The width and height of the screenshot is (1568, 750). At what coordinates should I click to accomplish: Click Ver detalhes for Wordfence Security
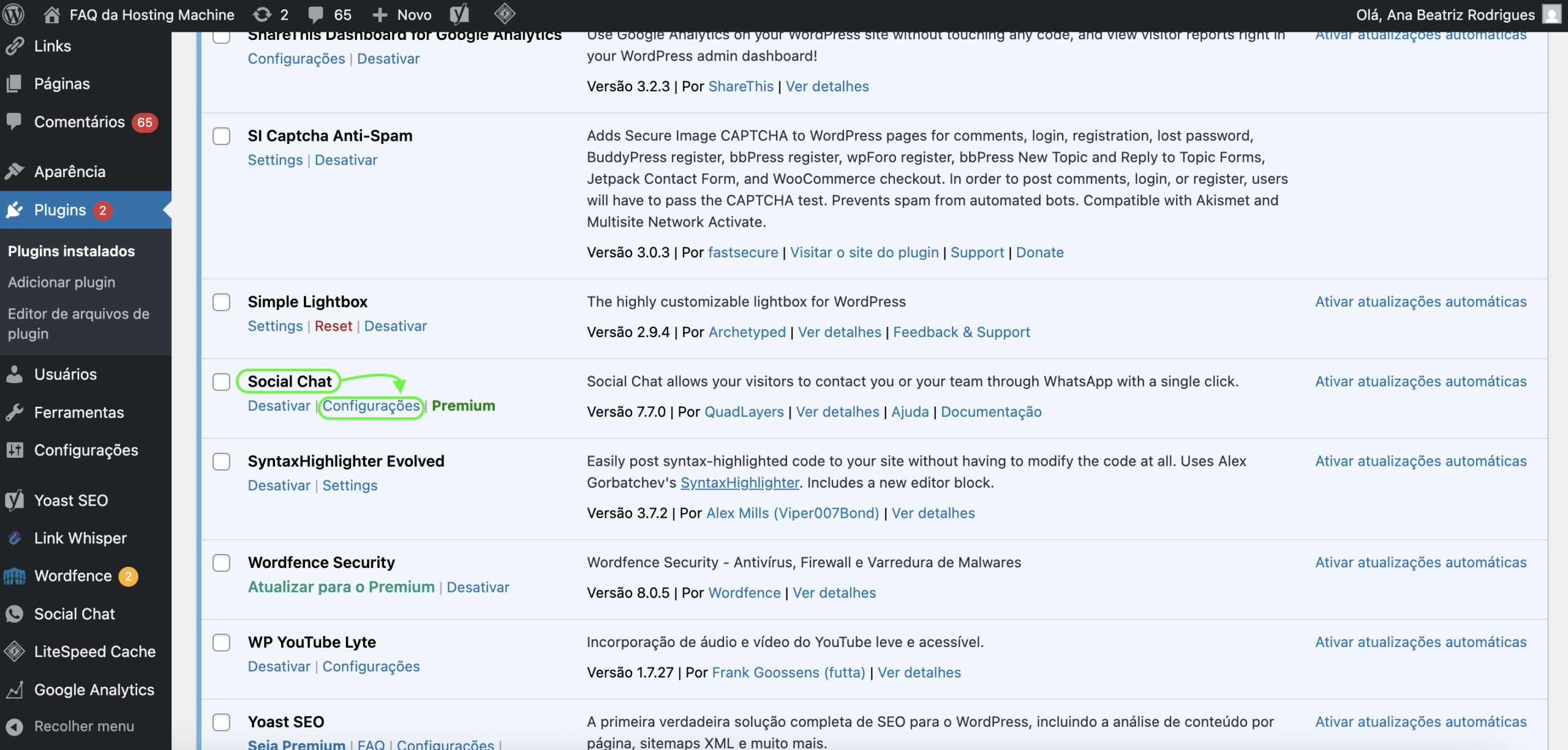click(834, 593)
